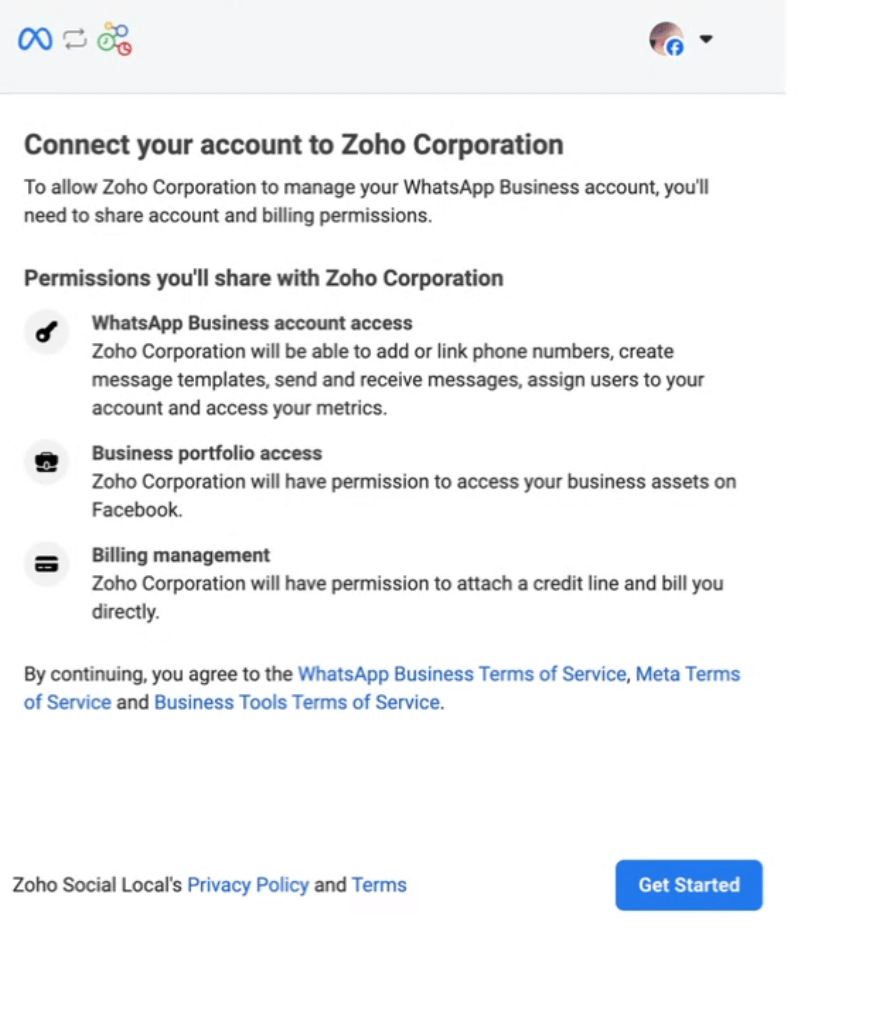Click the briefcase Business portfolio icon
896x1032 pixels.
(x=46, y=462)
